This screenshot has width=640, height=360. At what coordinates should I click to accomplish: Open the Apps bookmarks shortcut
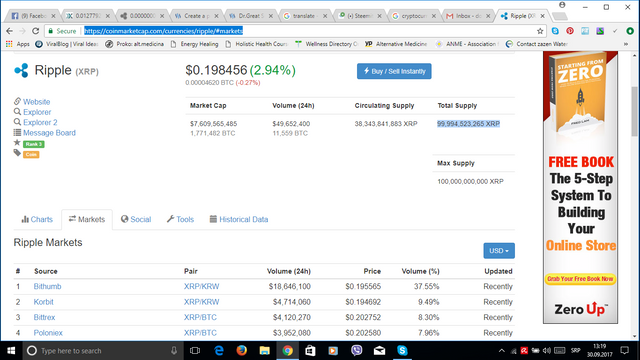tap(18, 44)
